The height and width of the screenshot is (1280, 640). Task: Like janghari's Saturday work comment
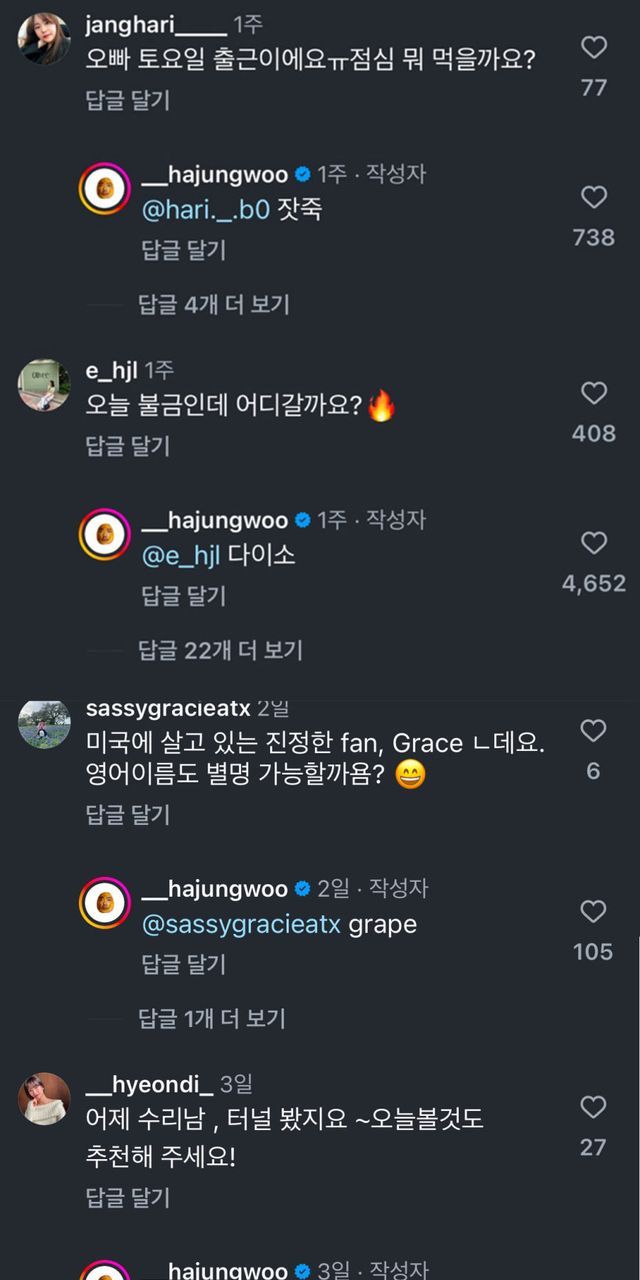(594, 47)
